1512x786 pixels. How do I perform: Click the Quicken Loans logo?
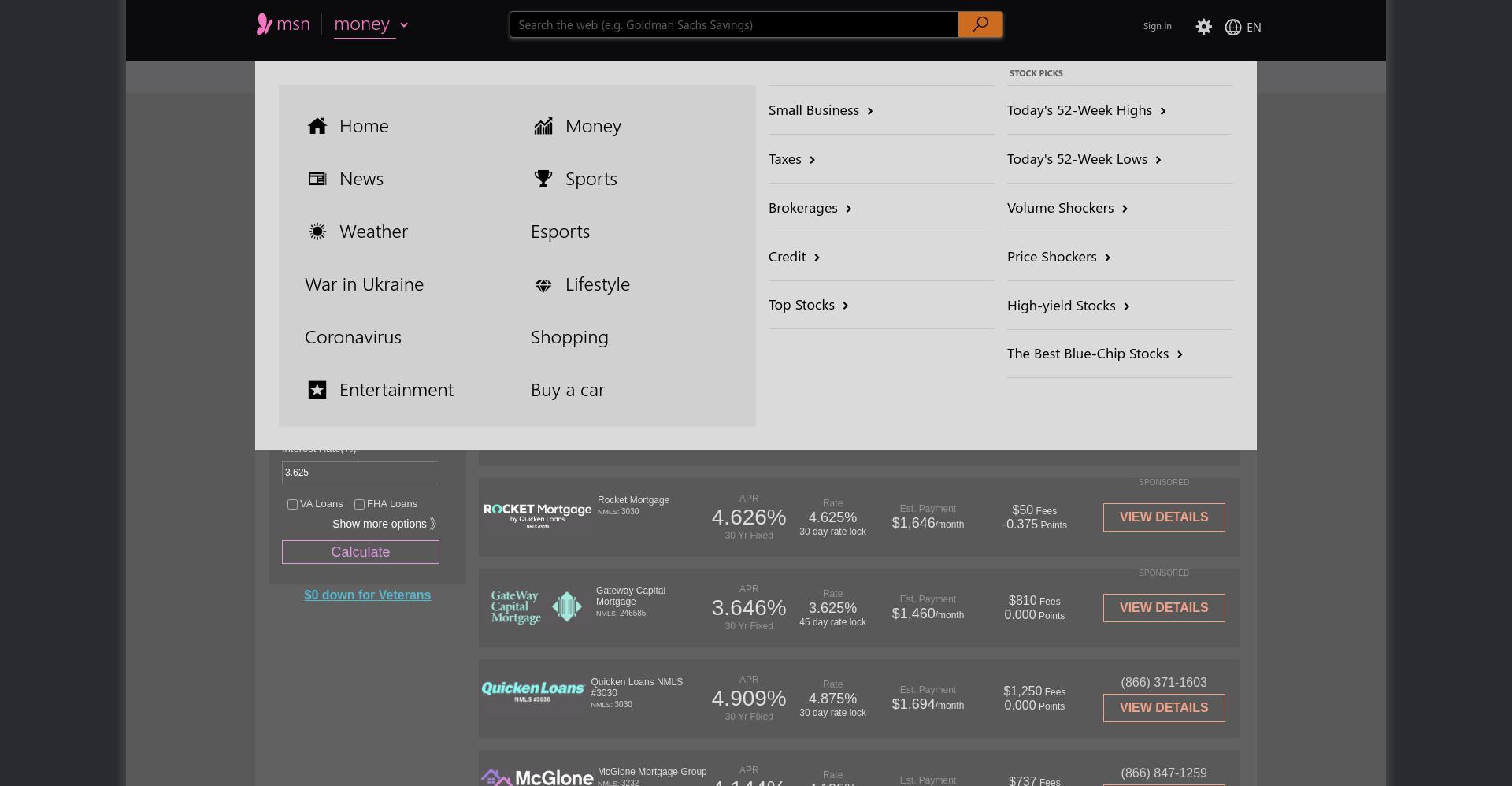(533, 691)
